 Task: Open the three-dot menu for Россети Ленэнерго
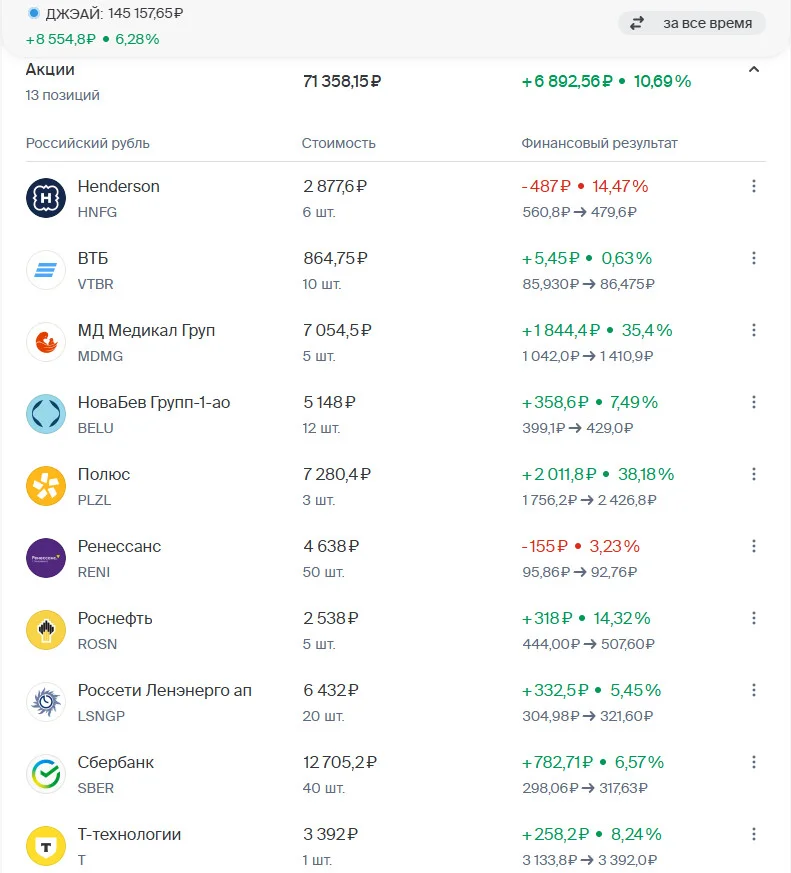tap(754, 690)
